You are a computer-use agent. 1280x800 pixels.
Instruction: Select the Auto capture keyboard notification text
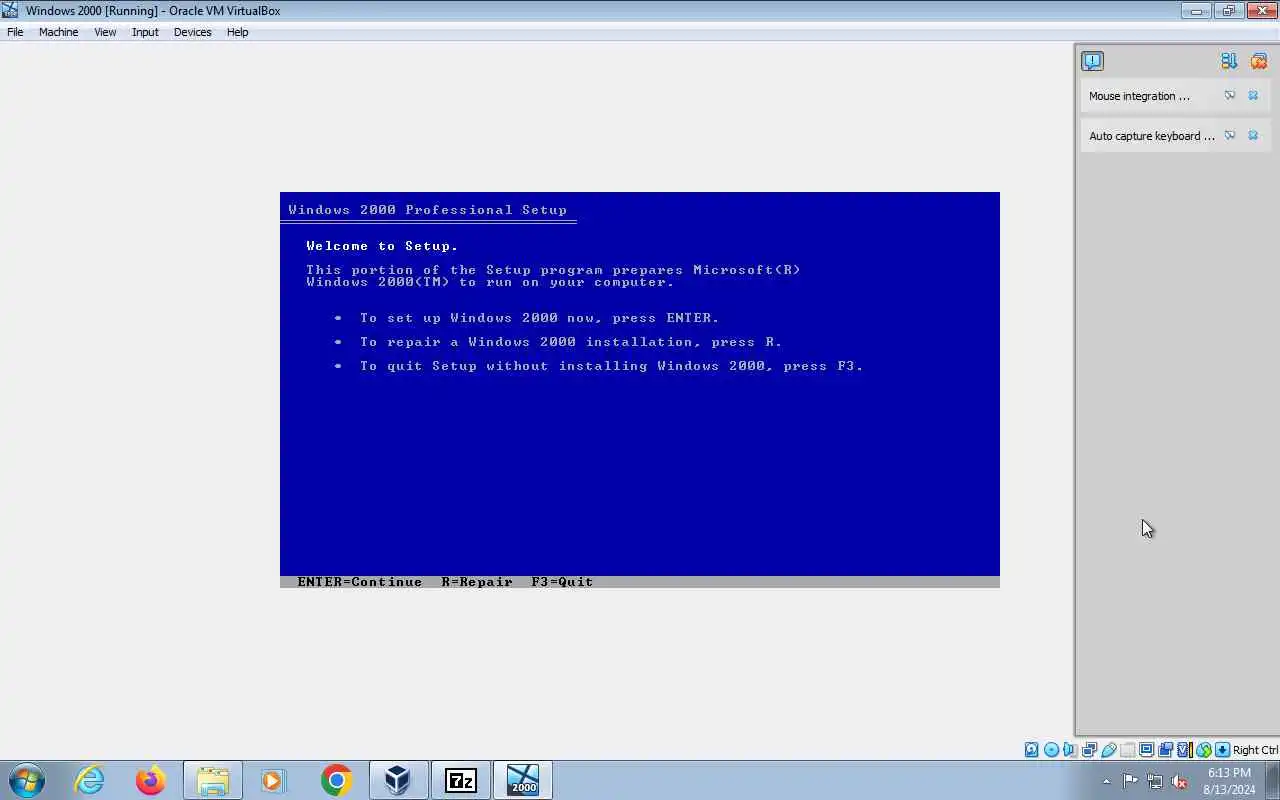pos(1151,136)
